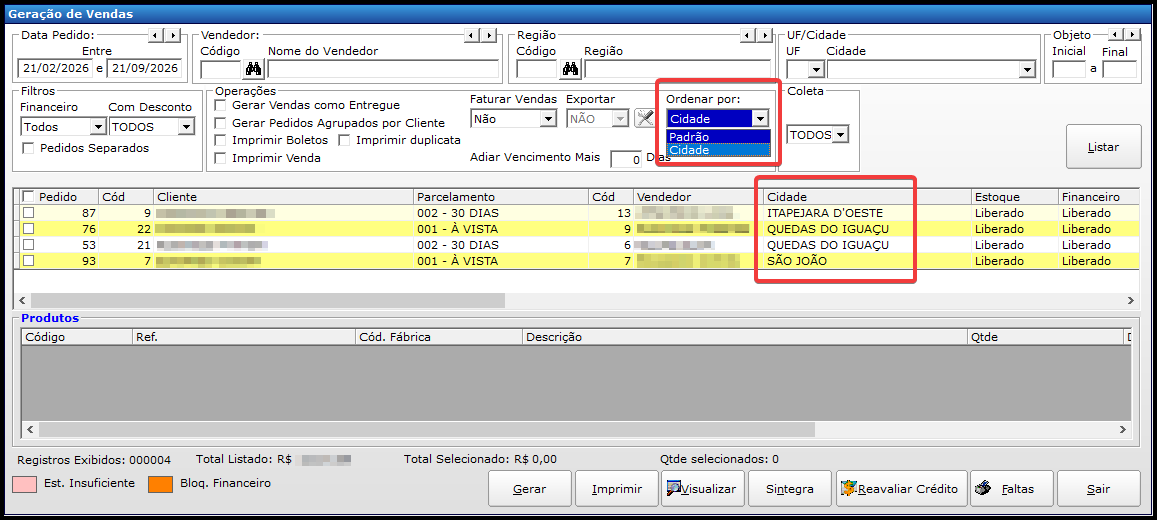The height and width of the screenshot is (520, 1157).
Task: Click the Sintegra button
Action: (790, 488)
